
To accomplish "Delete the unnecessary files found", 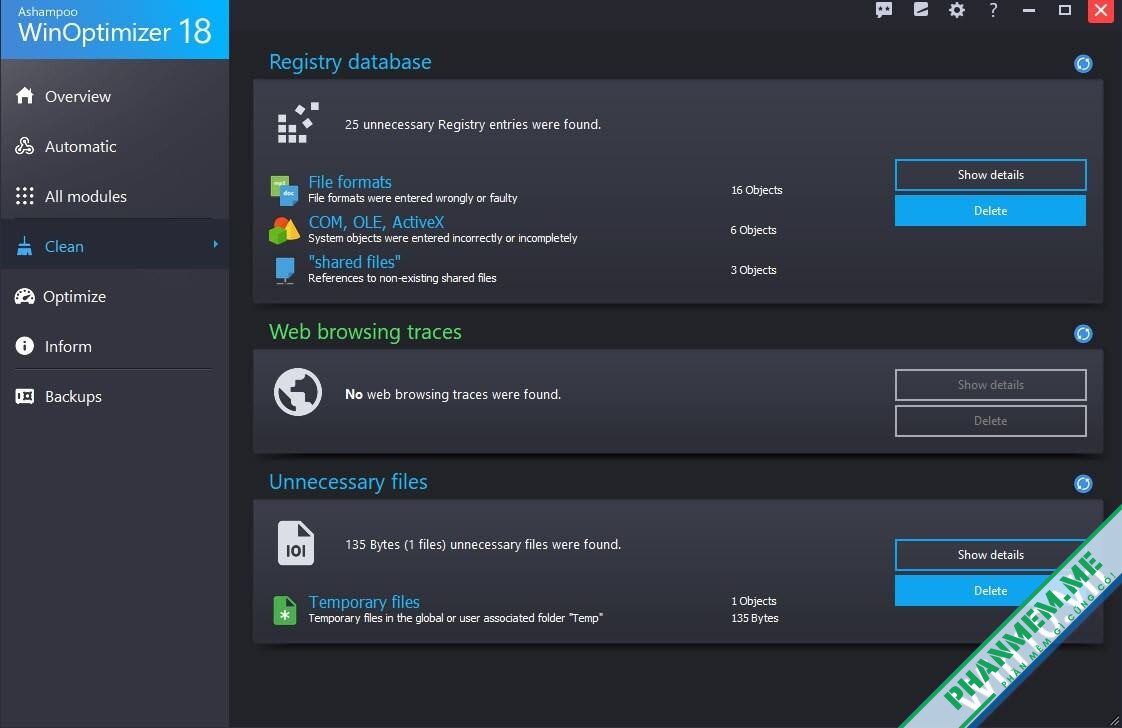I will 990,591.
